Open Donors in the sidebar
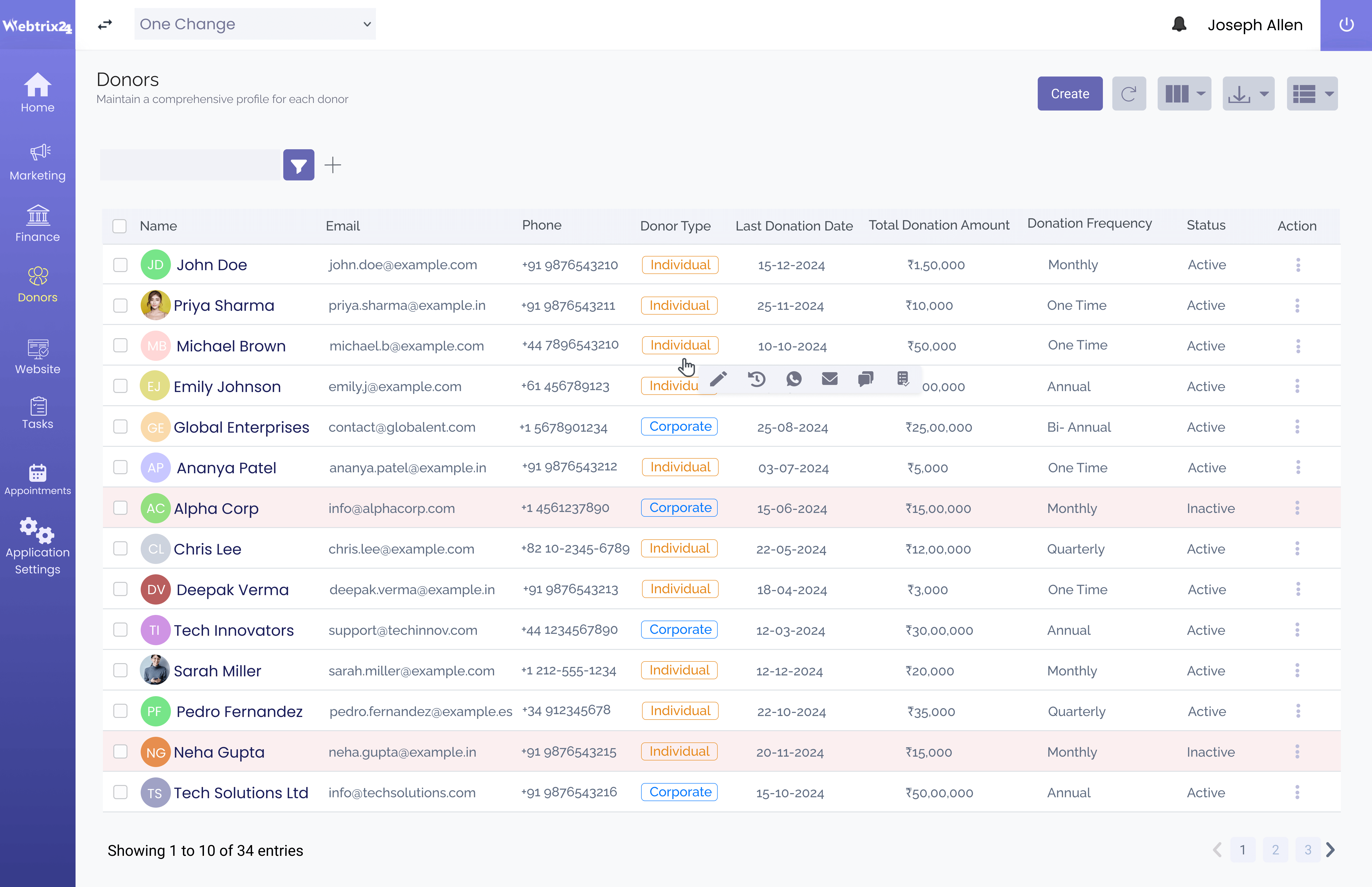The height and width of the screenshot is (887, 1372). (38, 285)
